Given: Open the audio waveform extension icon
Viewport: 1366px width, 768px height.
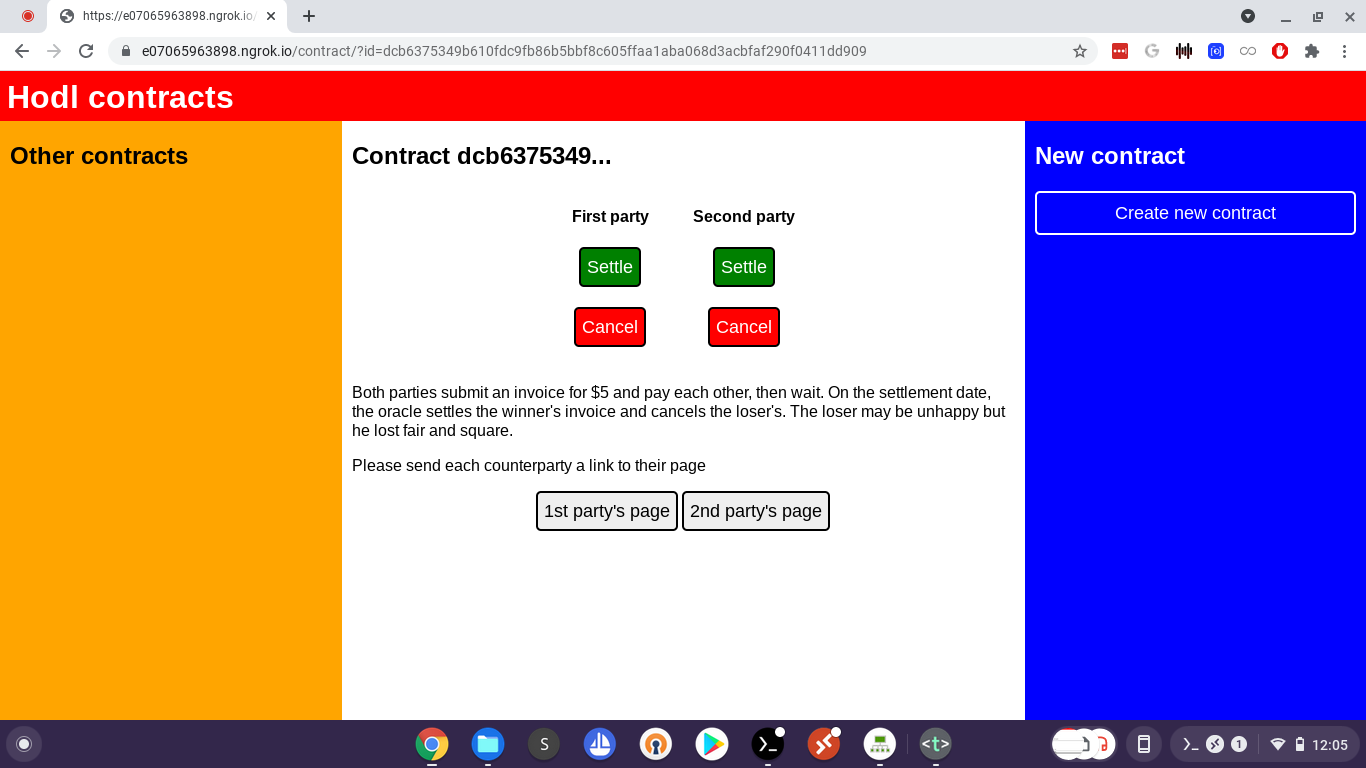Looking at the screenshot, I should click(x=1184, y=51).
